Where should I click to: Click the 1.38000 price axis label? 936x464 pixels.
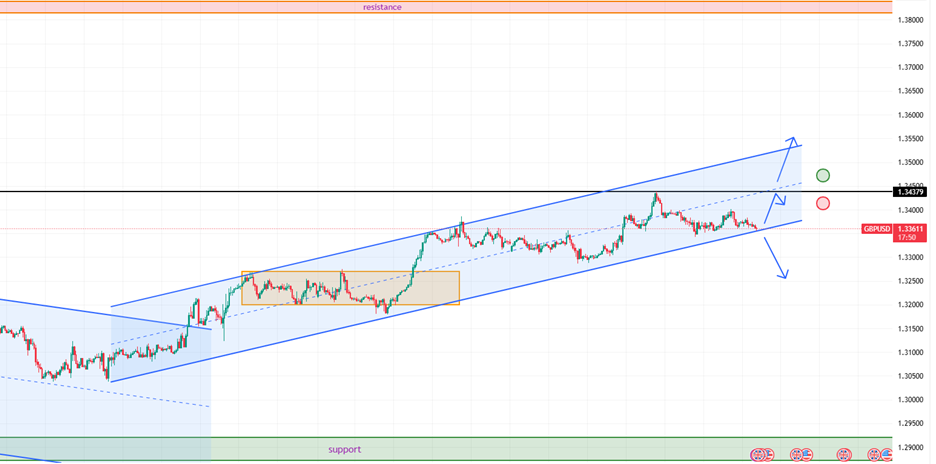pos(910,20)
